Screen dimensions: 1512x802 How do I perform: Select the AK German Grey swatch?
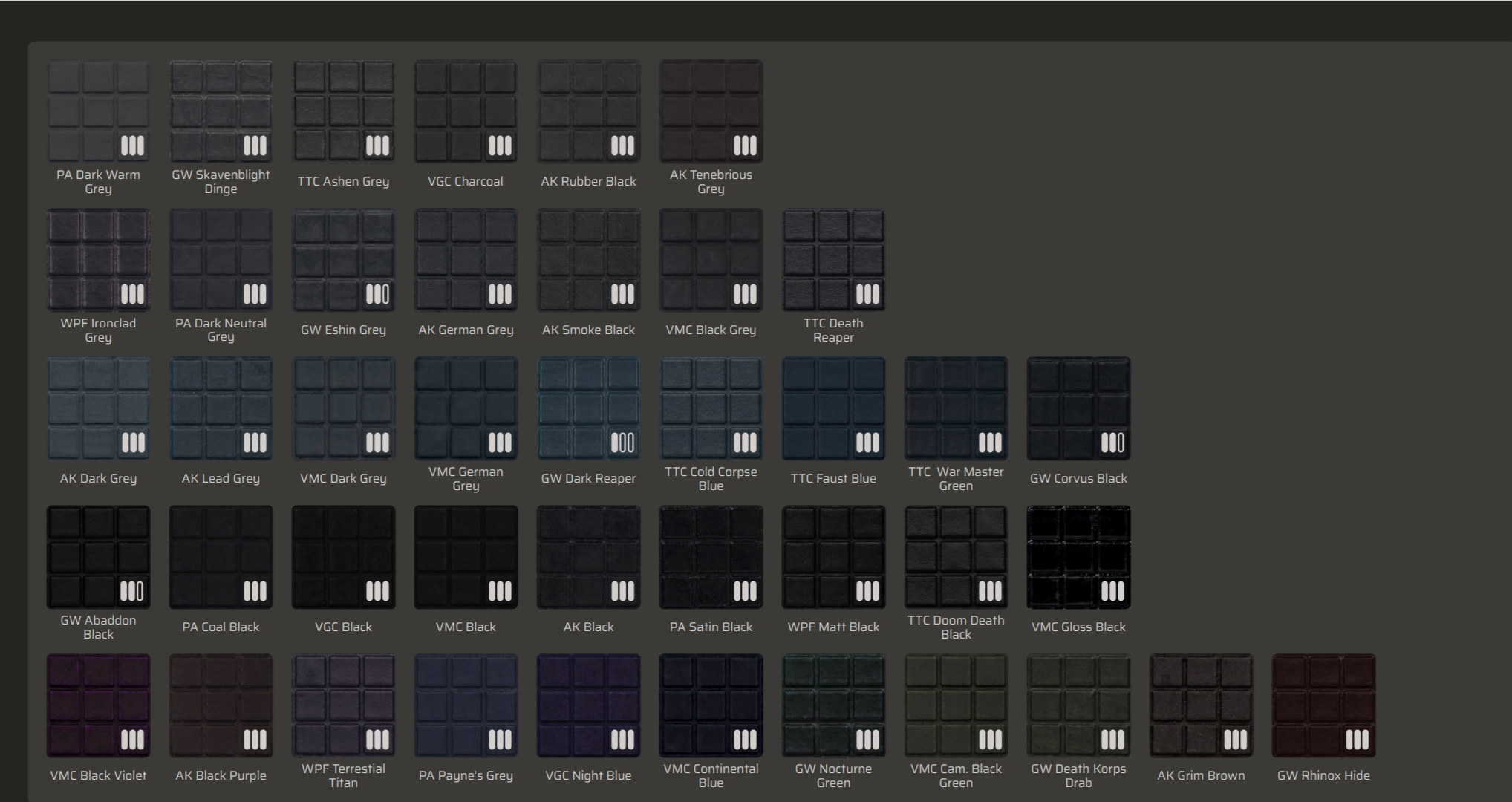point(466,260)
